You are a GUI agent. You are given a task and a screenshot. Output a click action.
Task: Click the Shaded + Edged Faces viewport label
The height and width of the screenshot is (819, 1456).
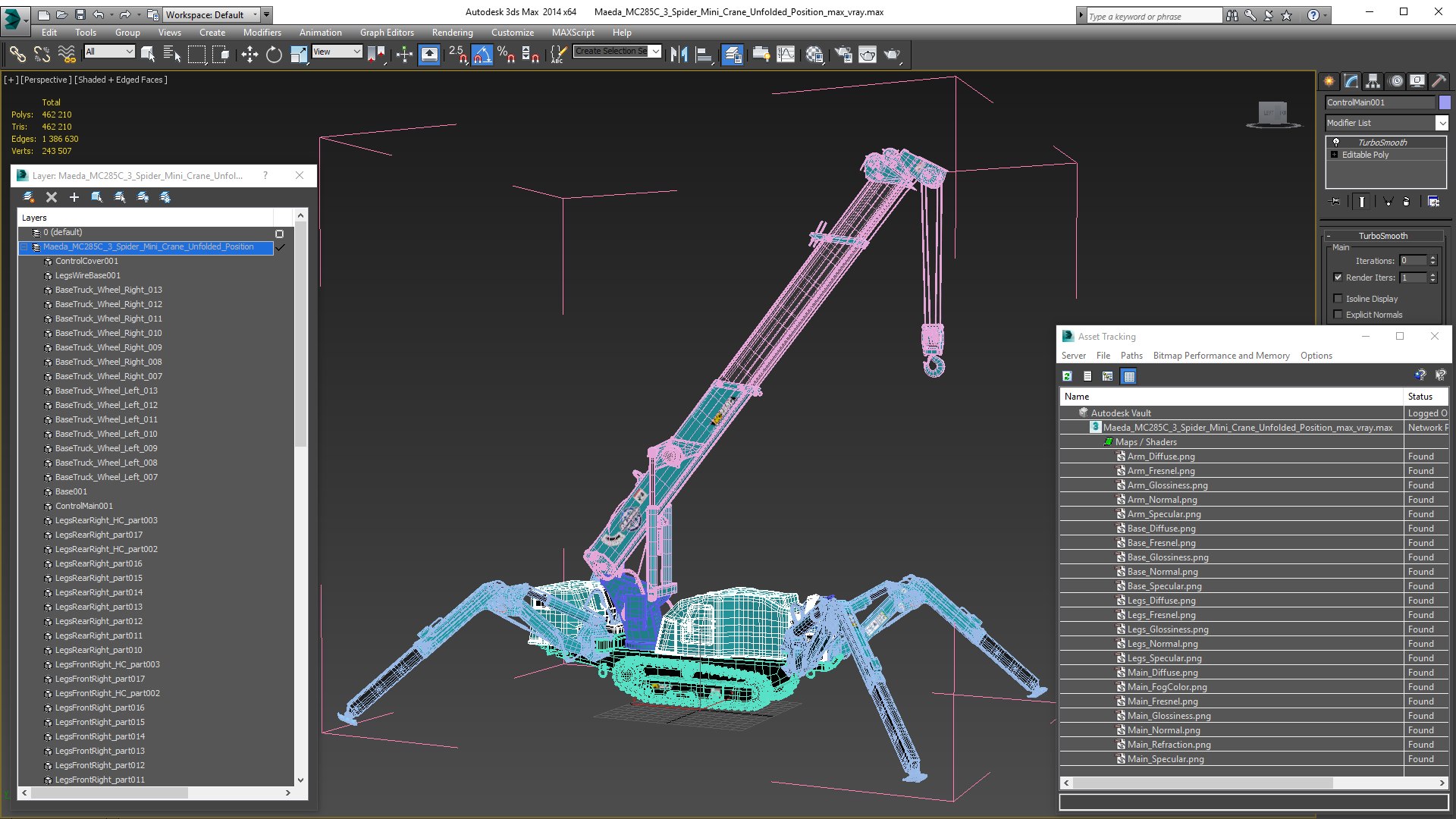(121, 80)
